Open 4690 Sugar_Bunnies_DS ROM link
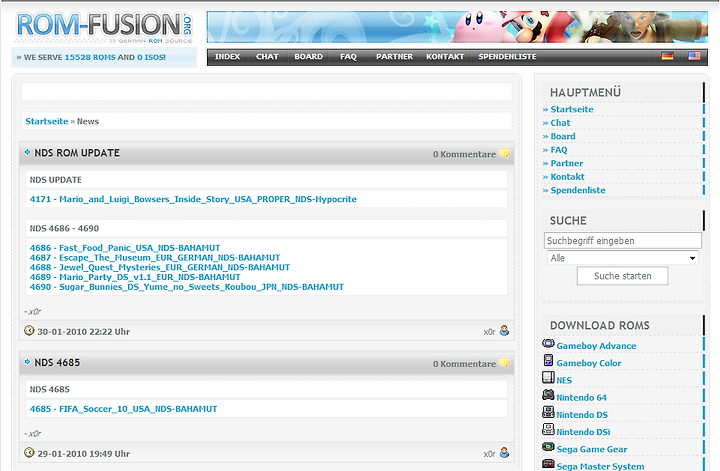This screenshot has height=471, width=720. click(x=187, y=286)
